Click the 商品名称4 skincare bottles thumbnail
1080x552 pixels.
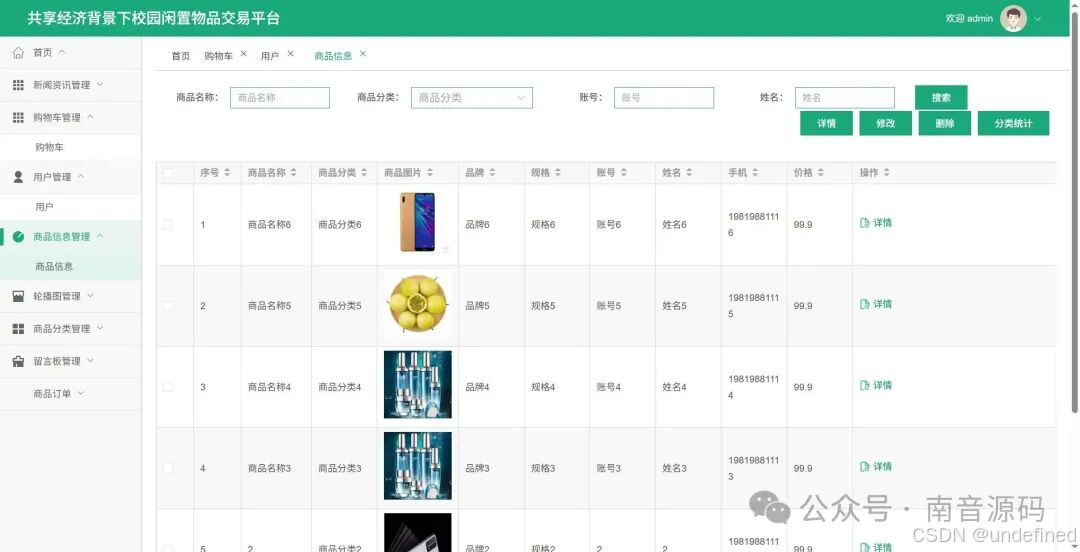417,385
